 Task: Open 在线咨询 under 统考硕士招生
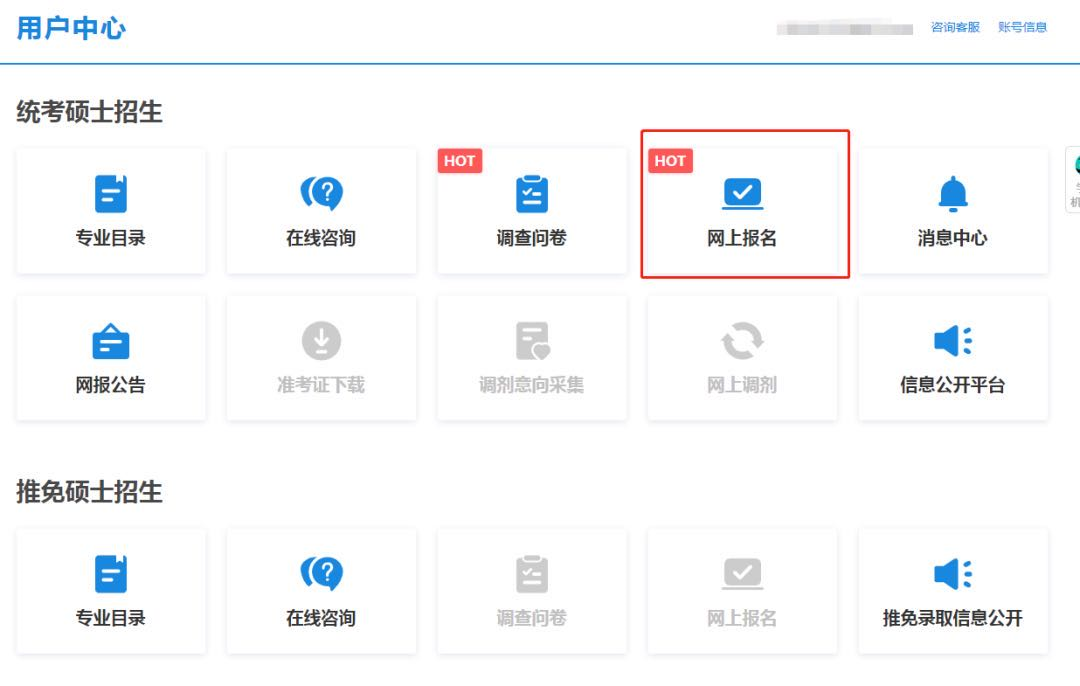[x=320, y=210]
